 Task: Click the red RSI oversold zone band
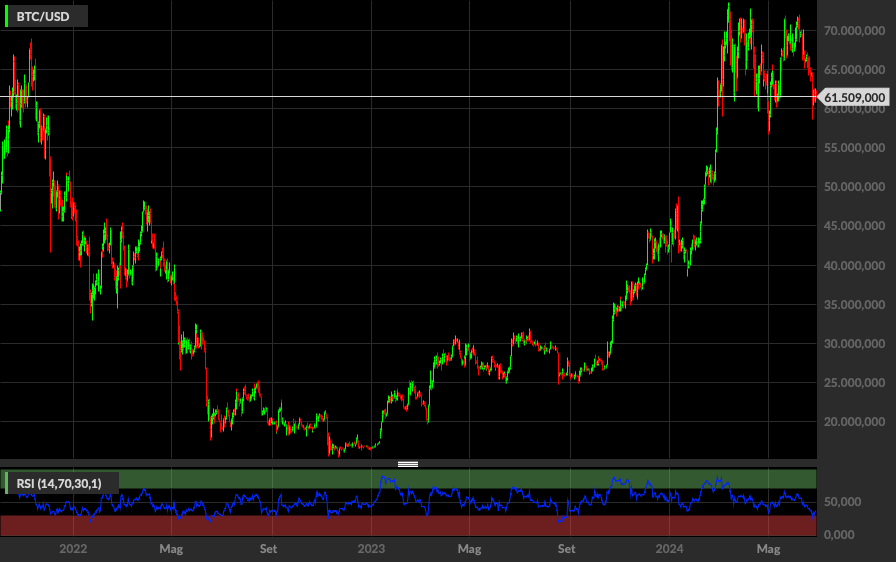pyautogui.click(x=408, y=525)
